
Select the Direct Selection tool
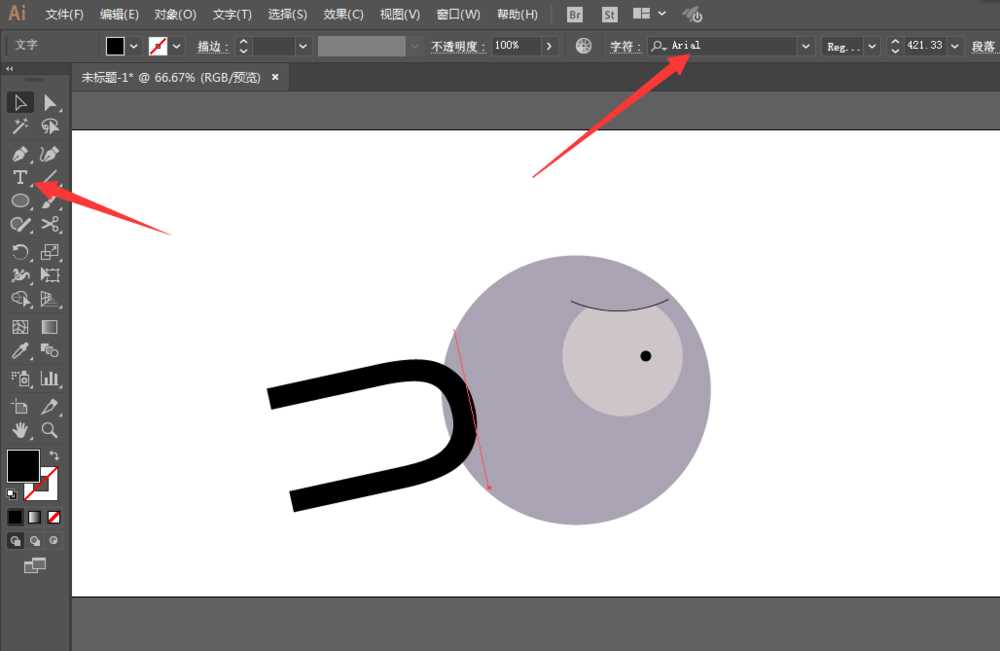[x=51, y=102]
